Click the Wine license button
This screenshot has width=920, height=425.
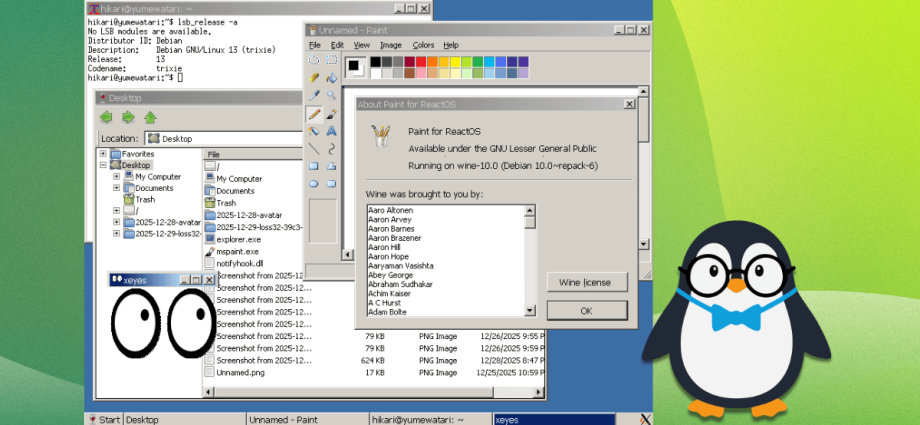tap(587, 282)
